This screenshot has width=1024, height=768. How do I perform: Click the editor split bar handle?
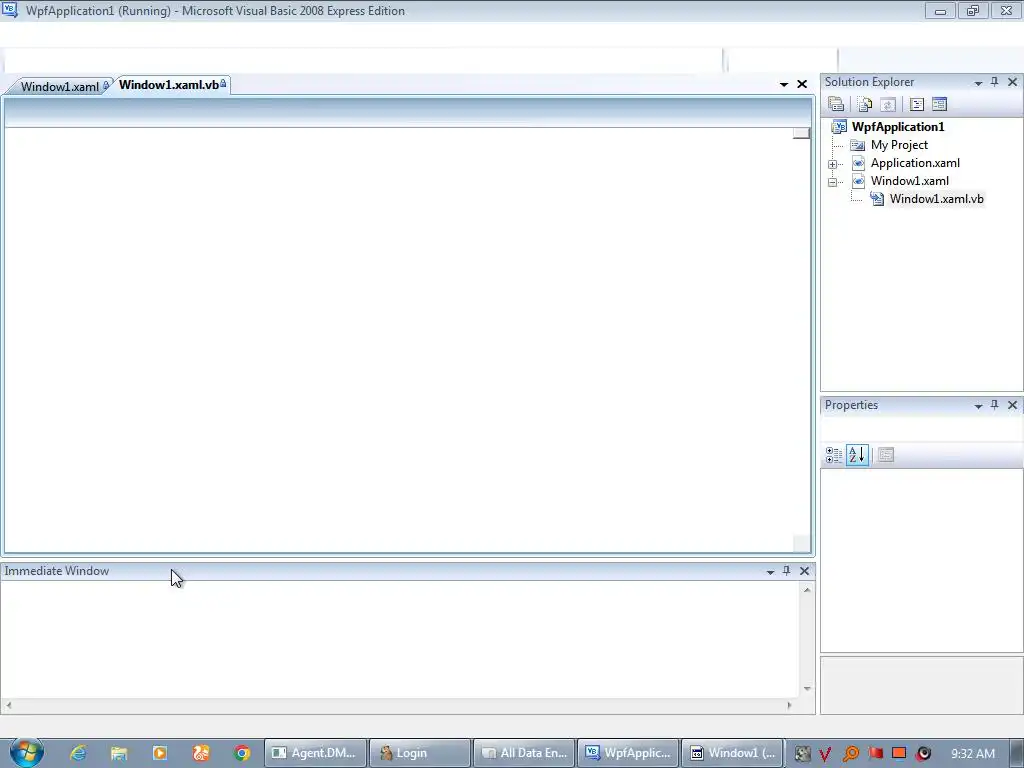pyautogui.click(x=801, y=133)
